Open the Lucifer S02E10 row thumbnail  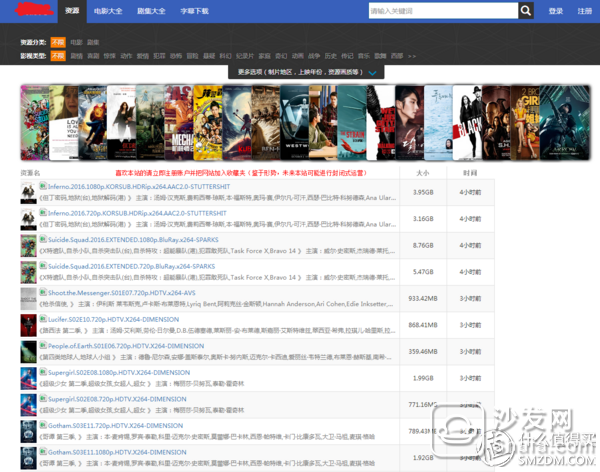pyautogui.click(x=28, y=325)
